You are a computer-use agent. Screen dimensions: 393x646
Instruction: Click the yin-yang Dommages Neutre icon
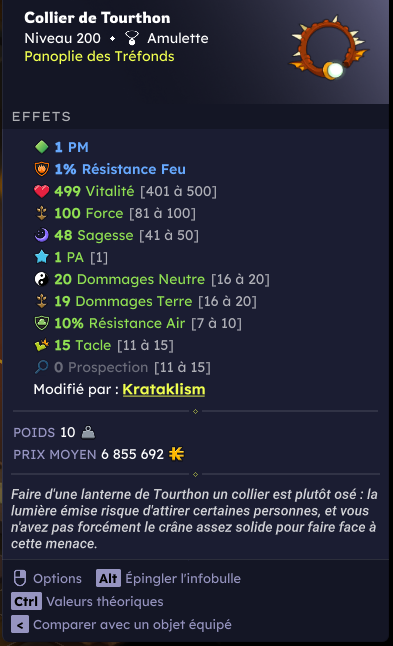coord(42,279)
